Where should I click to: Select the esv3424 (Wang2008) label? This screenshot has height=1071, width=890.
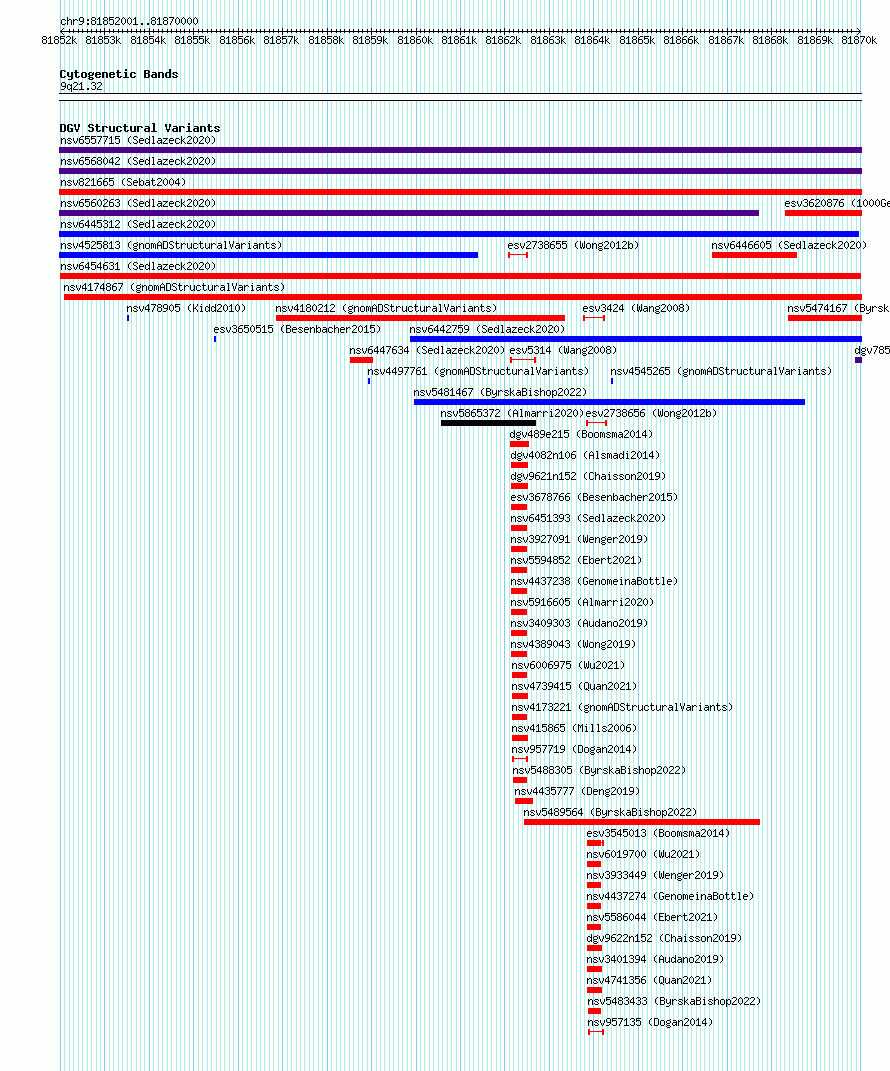click(636, 309)
